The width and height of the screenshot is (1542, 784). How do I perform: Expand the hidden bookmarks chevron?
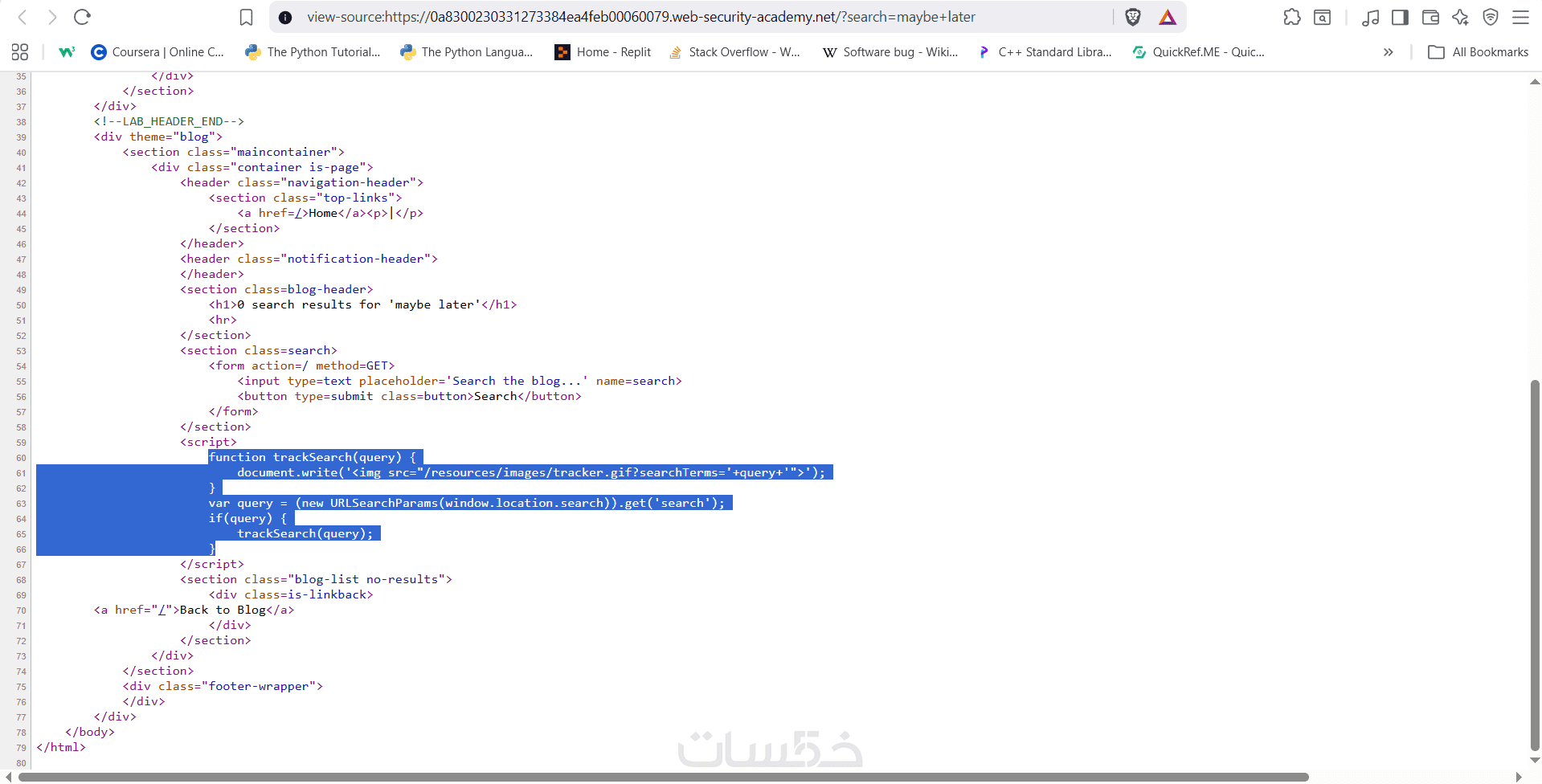pyautogui.click(x=1388, y=52)
